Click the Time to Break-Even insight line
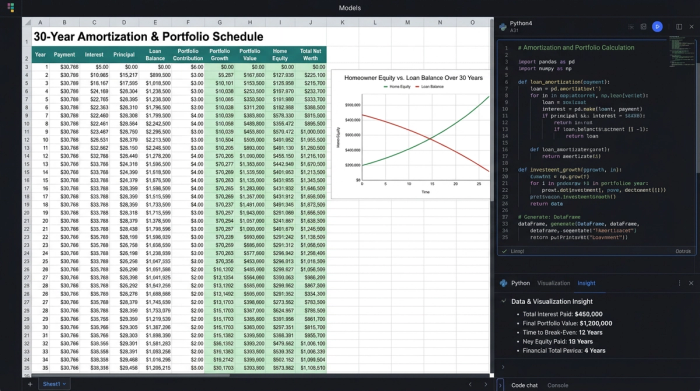The width and height of the screenshot is (700, 391). coord(562,333)
